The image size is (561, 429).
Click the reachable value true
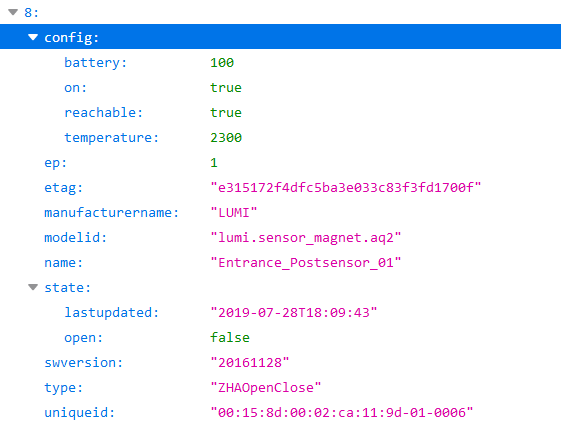tap(226, 113)
